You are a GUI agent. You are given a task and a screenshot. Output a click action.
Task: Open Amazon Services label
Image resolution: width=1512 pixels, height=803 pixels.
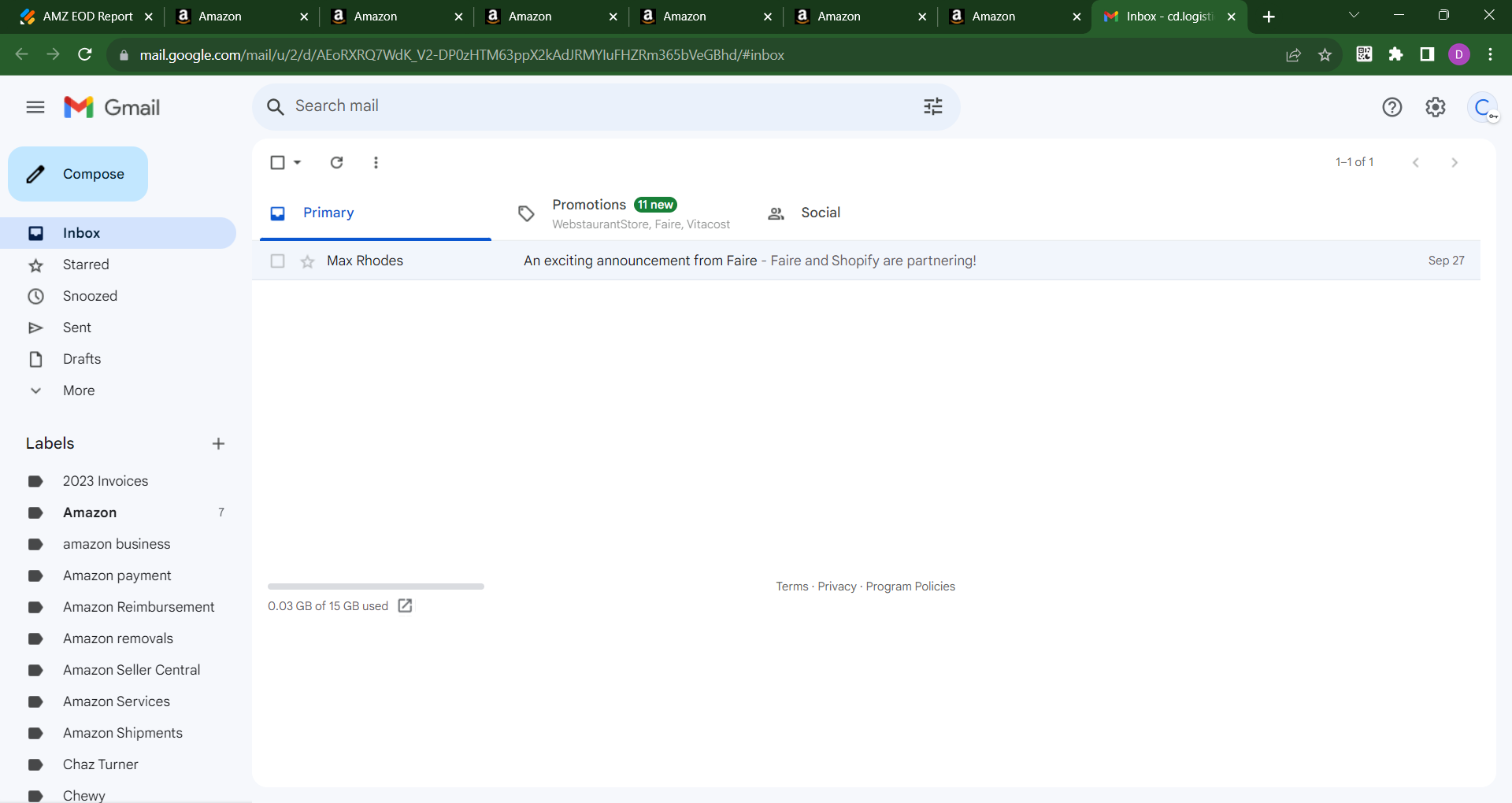click(118, 701)
